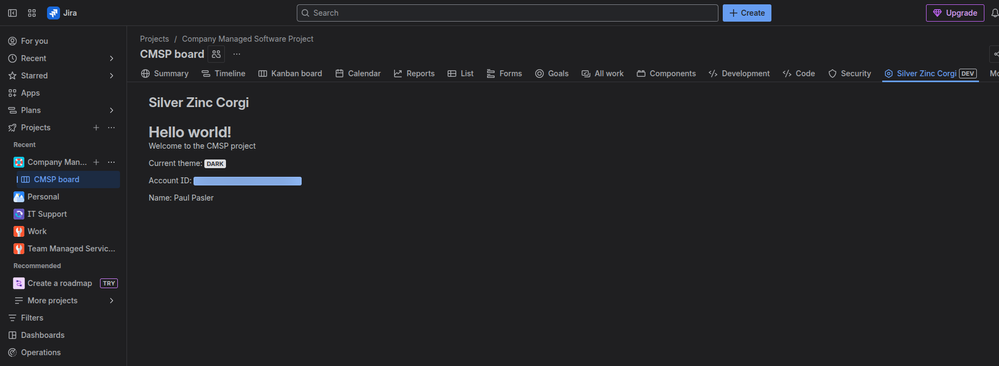Click the Filters icon in the sidebar
This screenshot has width=999, height=366.
point(12,318)
